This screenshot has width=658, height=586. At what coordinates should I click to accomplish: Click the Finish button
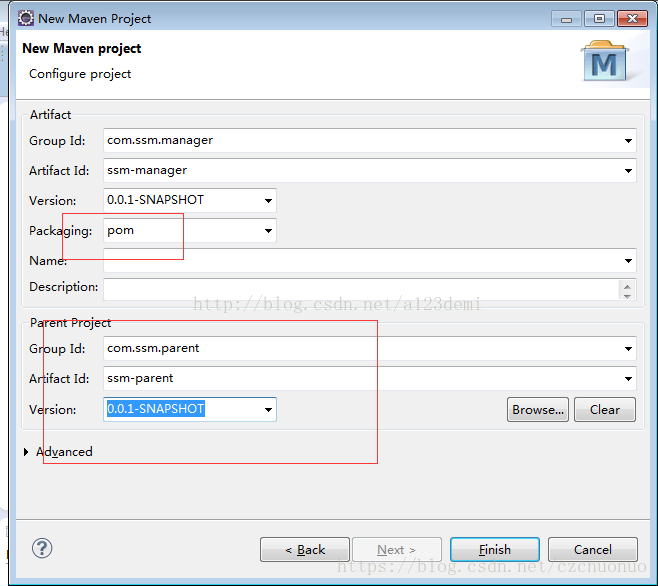[495, 549]
